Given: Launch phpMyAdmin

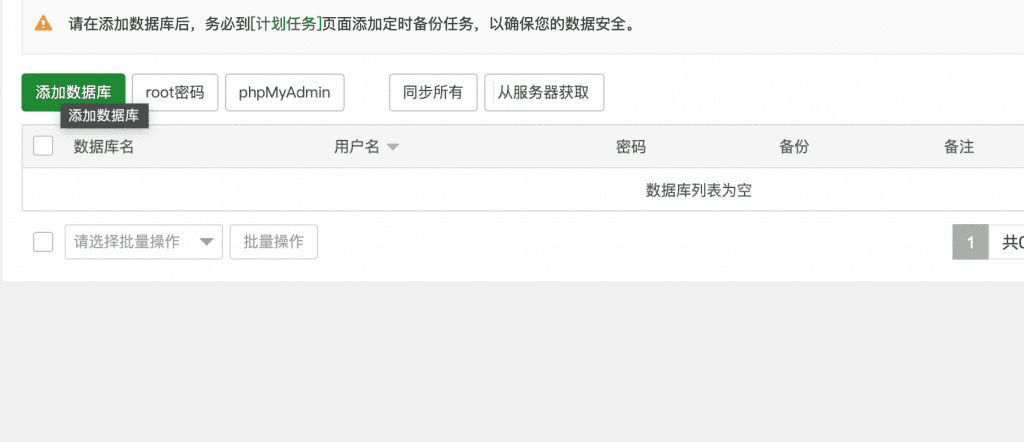Looking at the screenshot, I should click(x=285, y=92).
